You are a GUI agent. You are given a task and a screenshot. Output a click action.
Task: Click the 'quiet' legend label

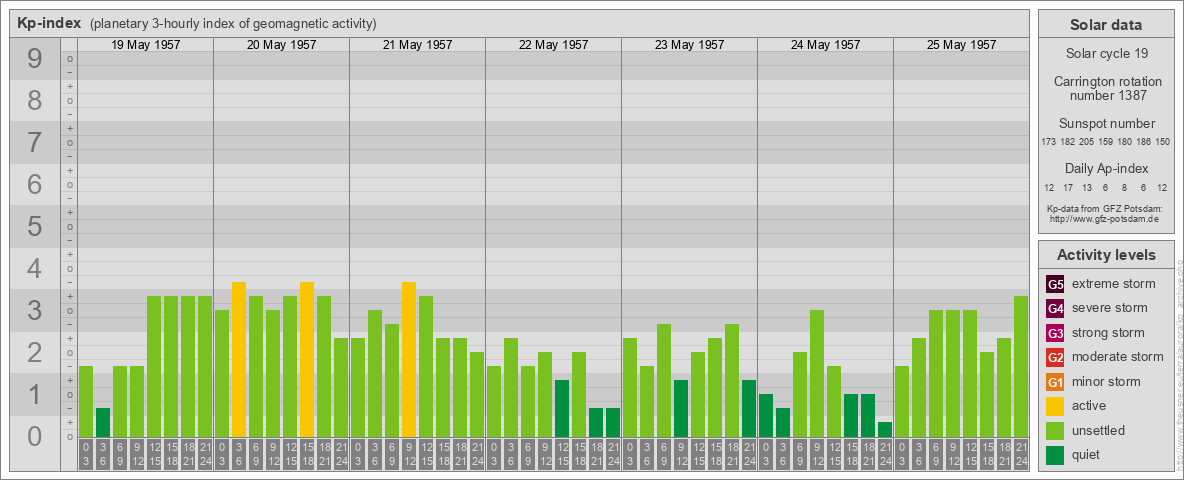1086,455
